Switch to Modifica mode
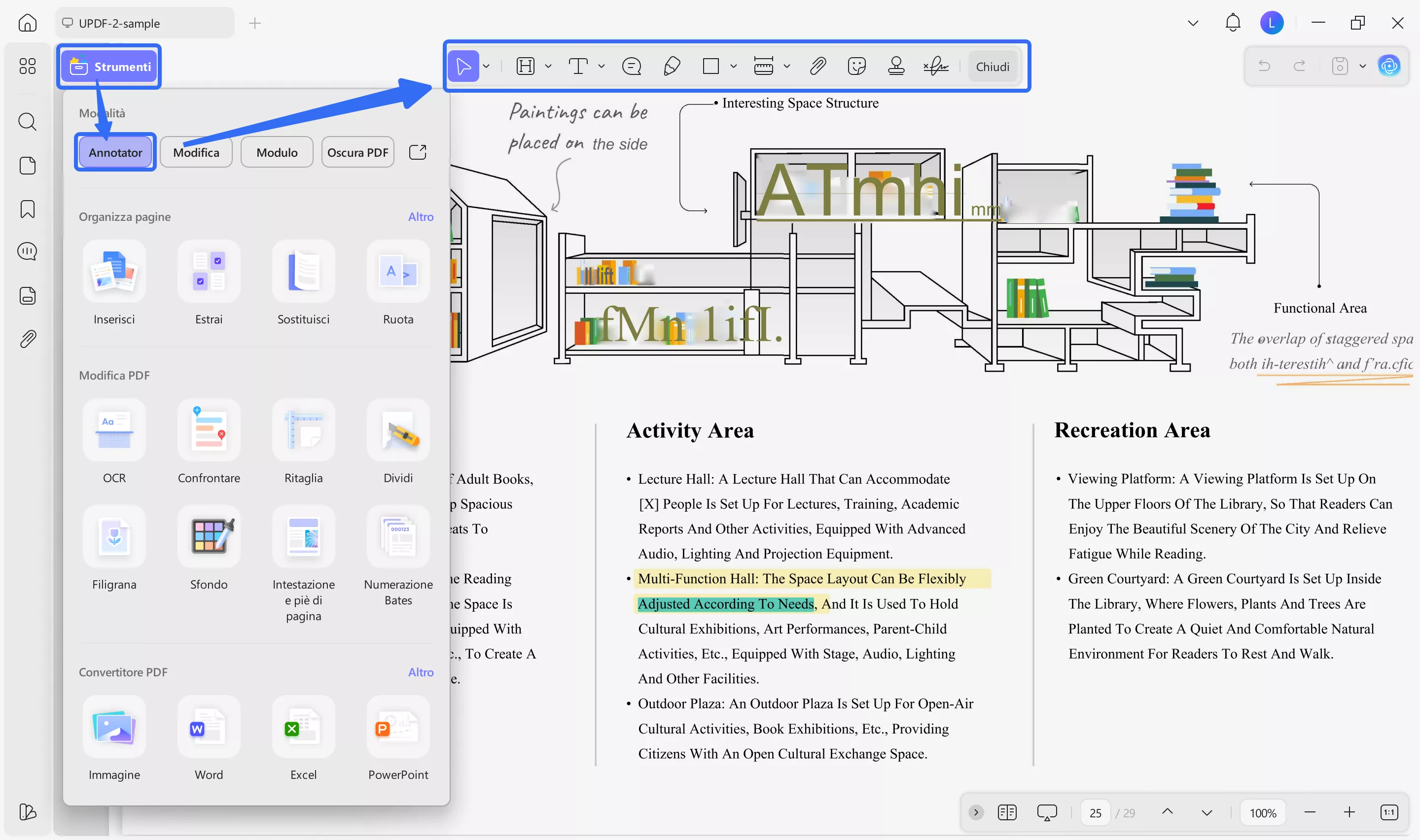 (196, 152)
